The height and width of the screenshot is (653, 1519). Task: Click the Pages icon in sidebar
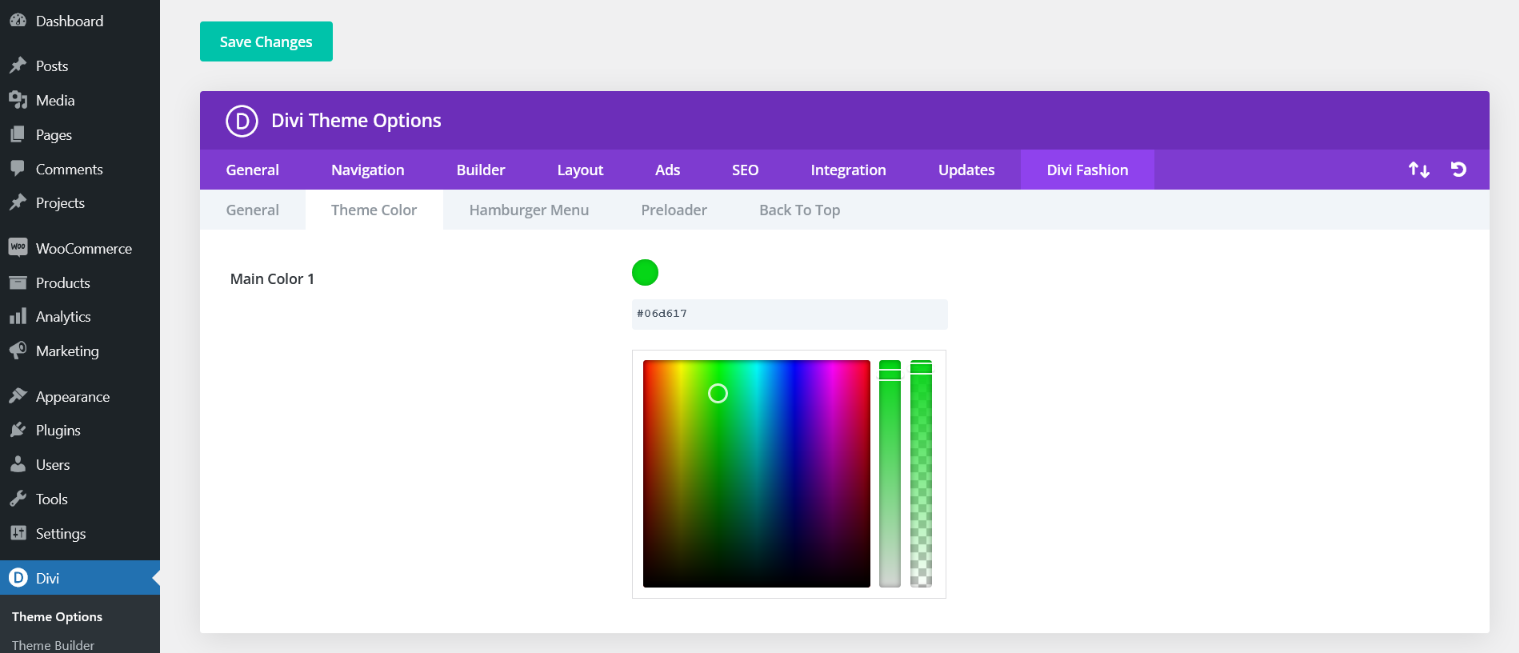[x=17, y=134]
